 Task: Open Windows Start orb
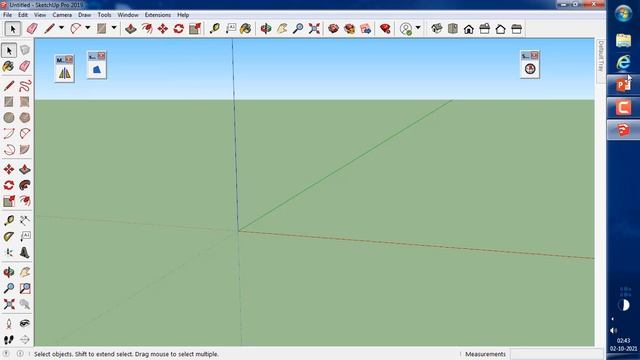tap(623, 13)
